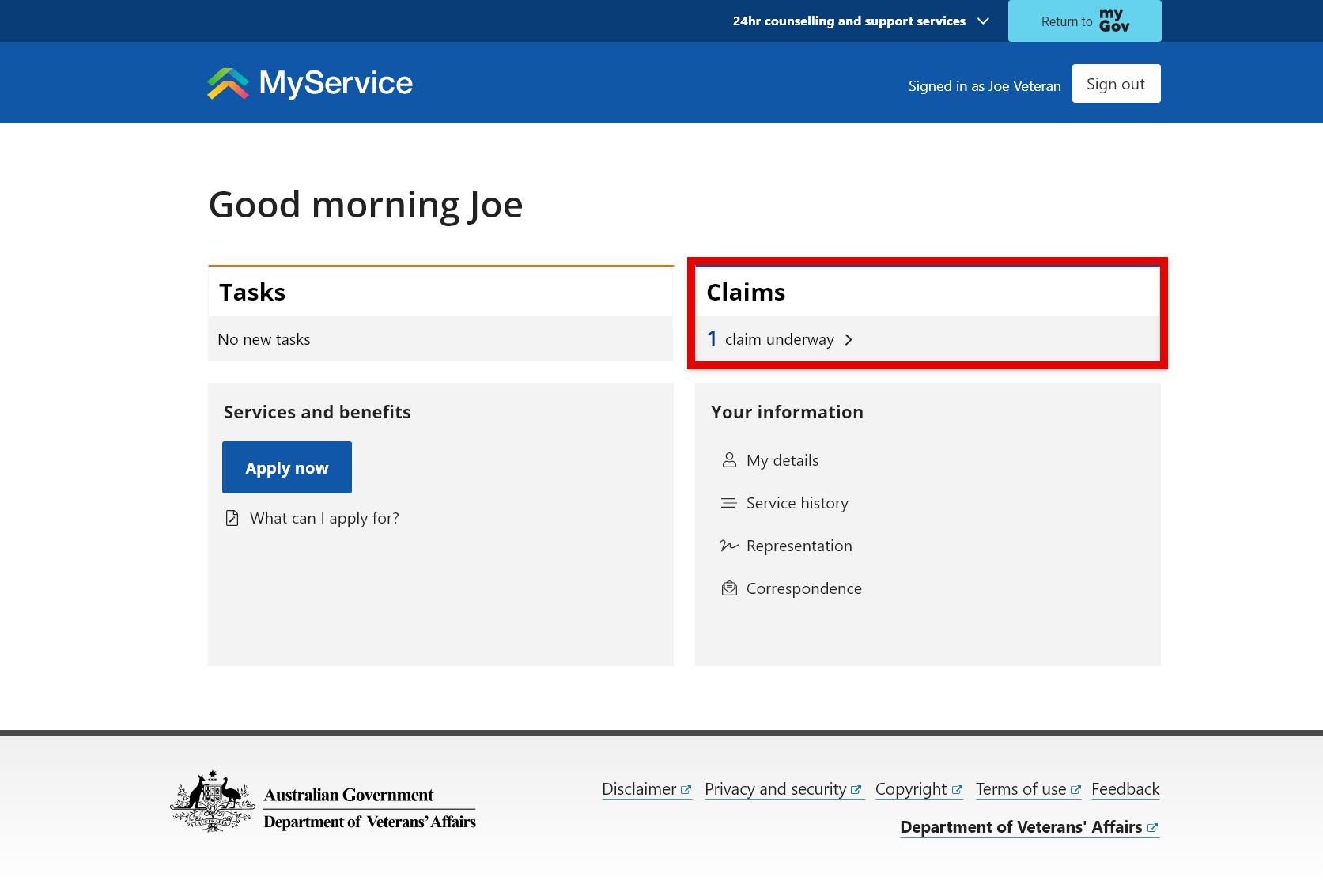This screenshot has width=1323, height=896.
Task: Visit Department of Veterans' Affairs footer link
Action: 1020,827
